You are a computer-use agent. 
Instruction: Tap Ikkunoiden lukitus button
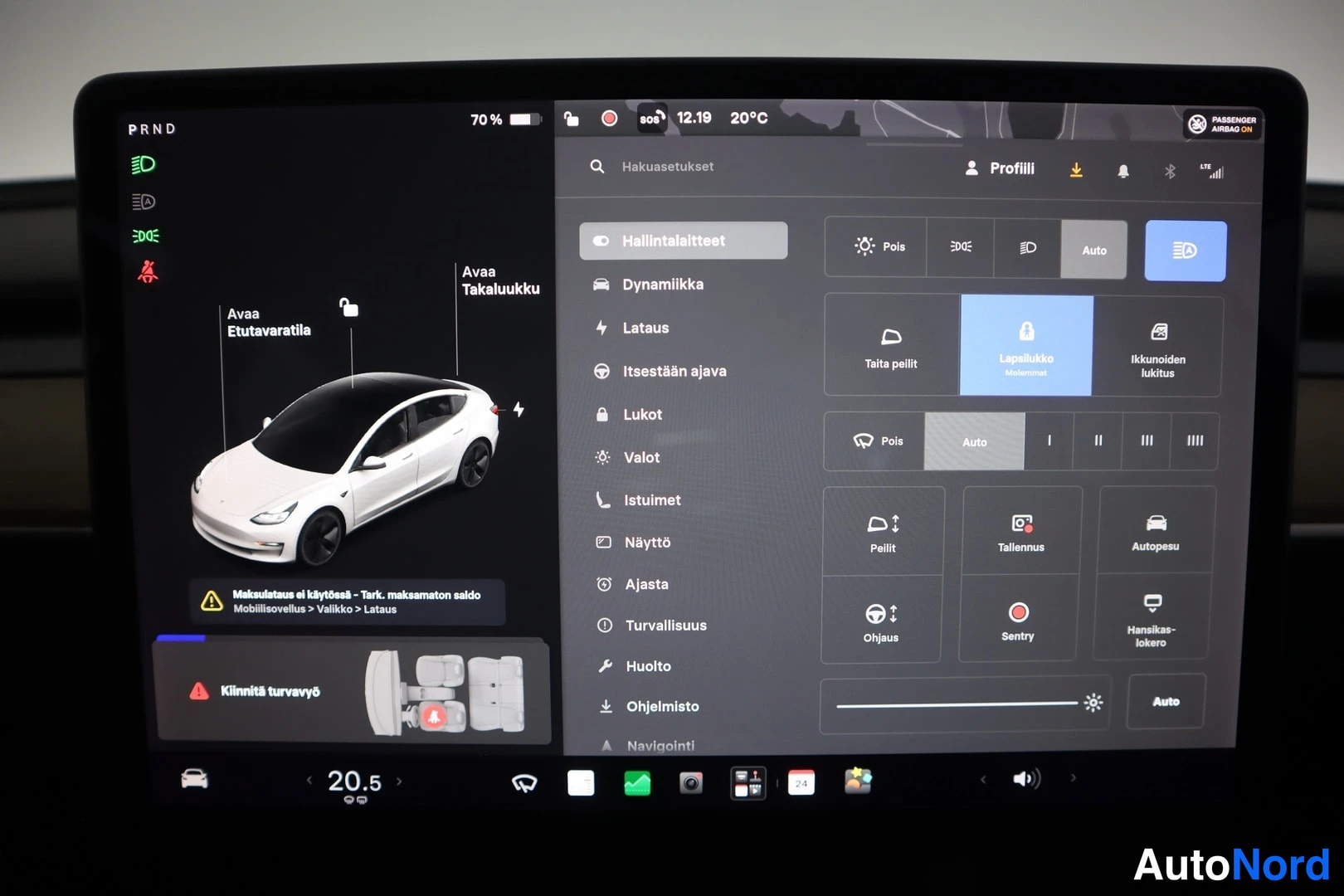click(x=1157, y=347)
